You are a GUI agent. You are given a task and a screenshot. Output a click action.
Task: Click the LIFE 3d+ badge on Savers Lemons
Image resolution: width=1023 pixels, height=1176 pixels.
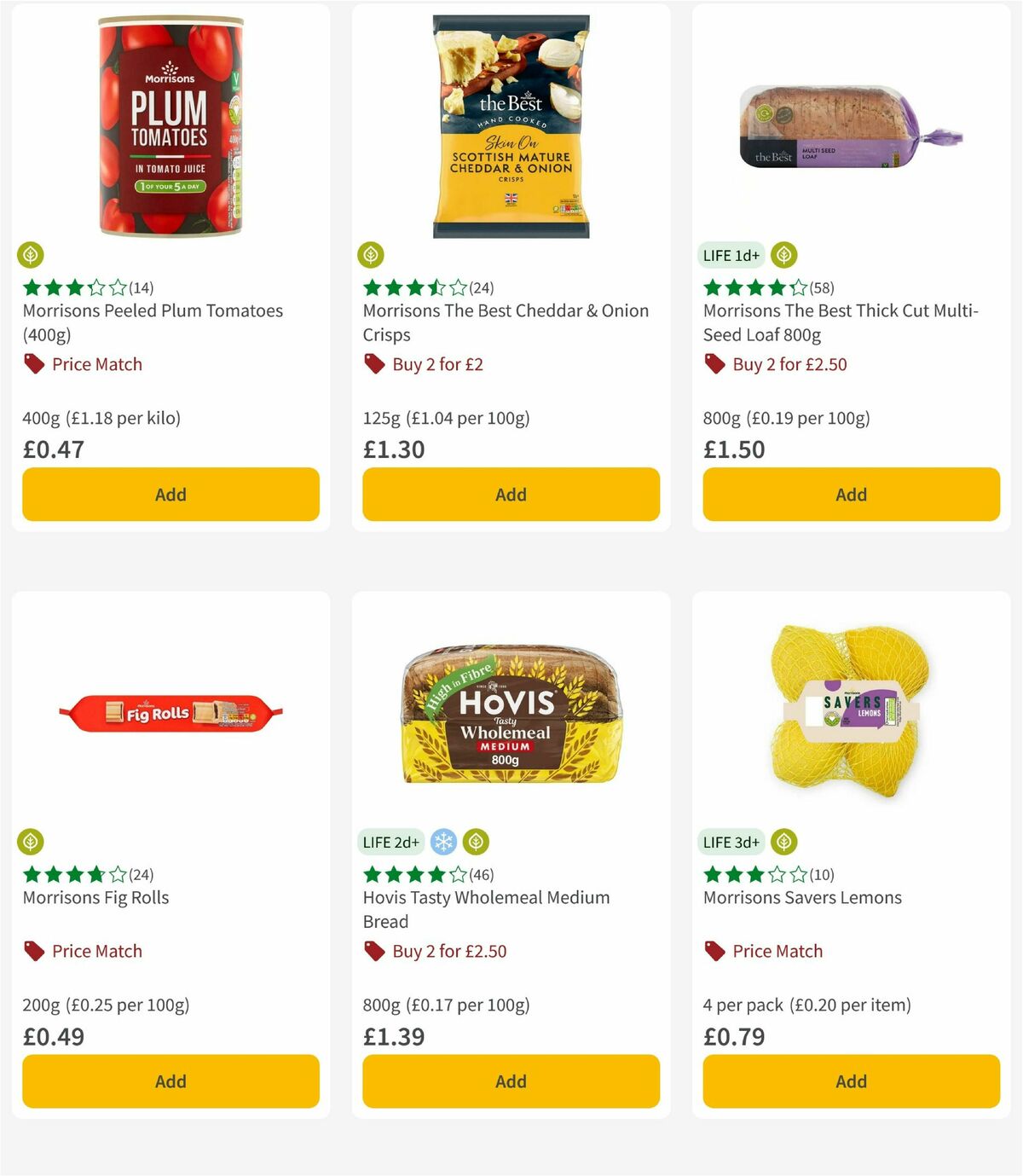(x=731, y=842)
